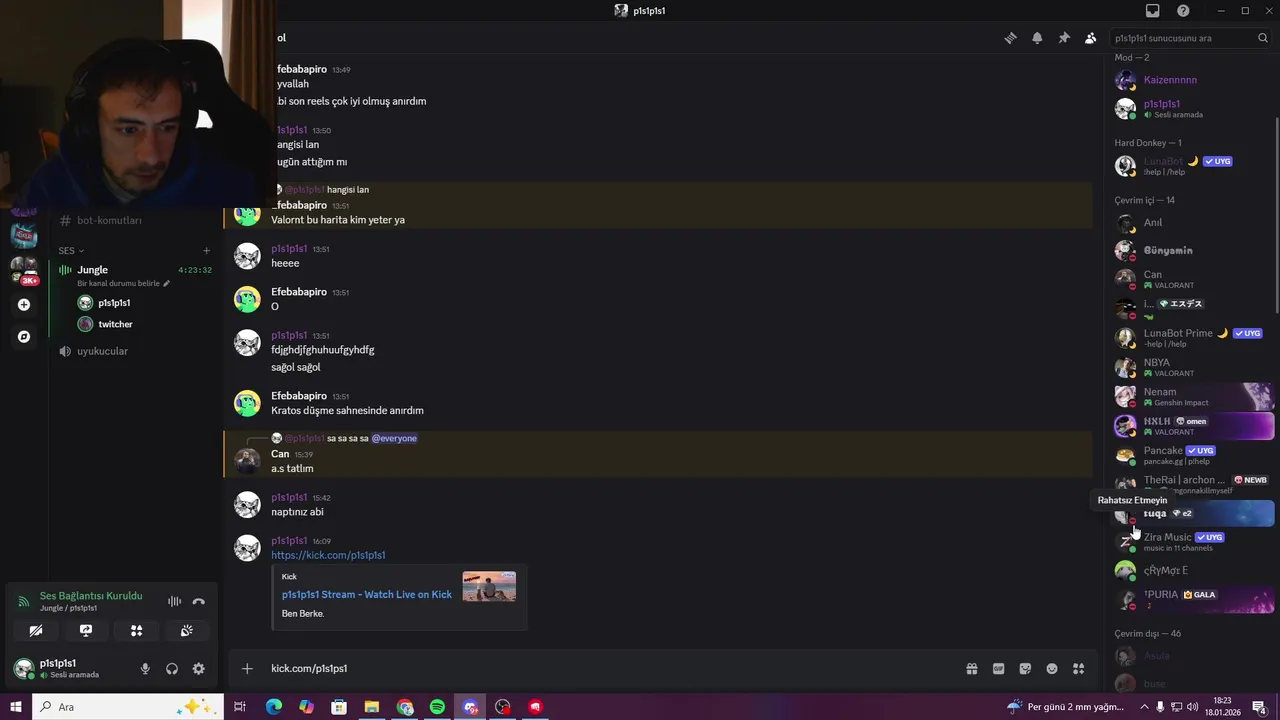Turn on camera in voice panel
The image size is (1280, 720).
[x=36, y=631]
